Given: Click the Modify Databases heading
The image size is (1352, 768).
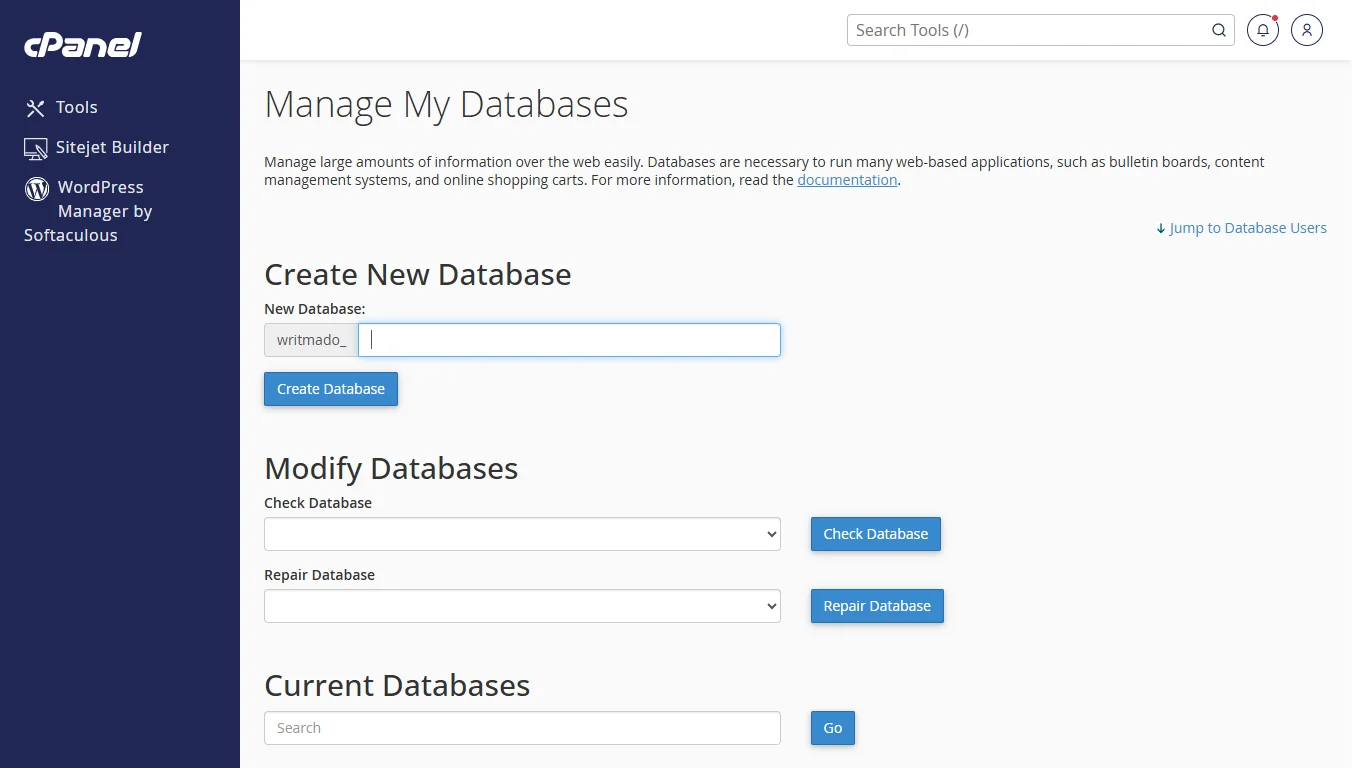Looking at the screenshot, I should pos(391,468).
